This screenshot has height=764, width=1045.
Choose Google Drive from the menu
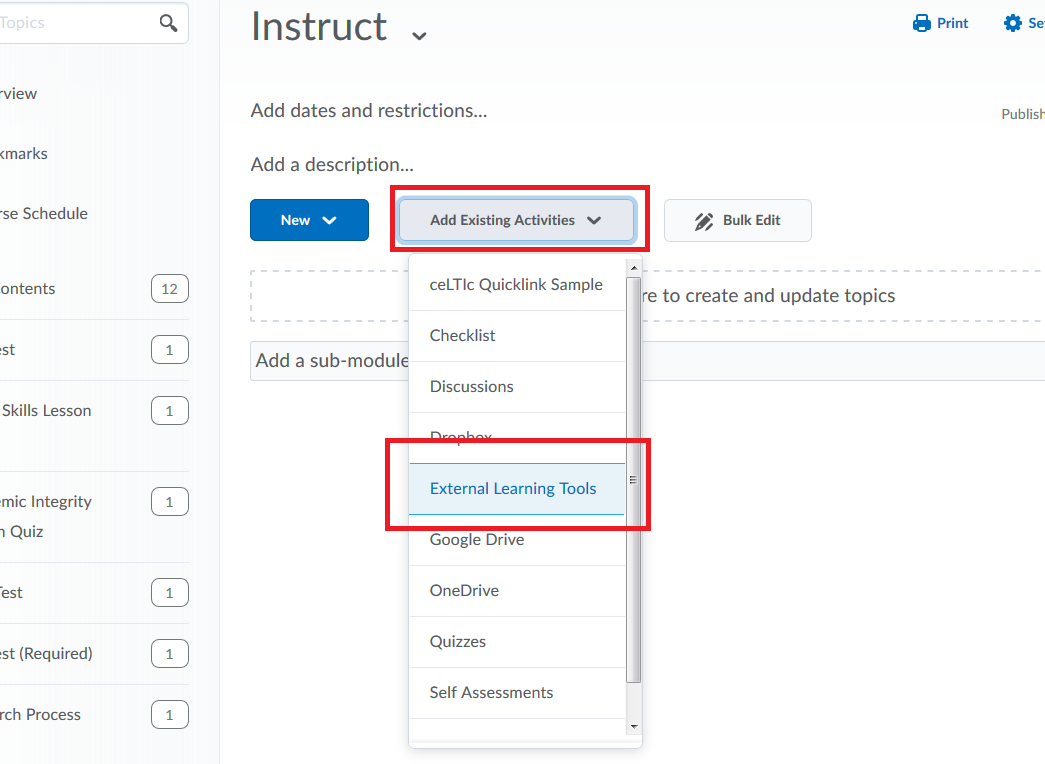(x=475, y=539)
